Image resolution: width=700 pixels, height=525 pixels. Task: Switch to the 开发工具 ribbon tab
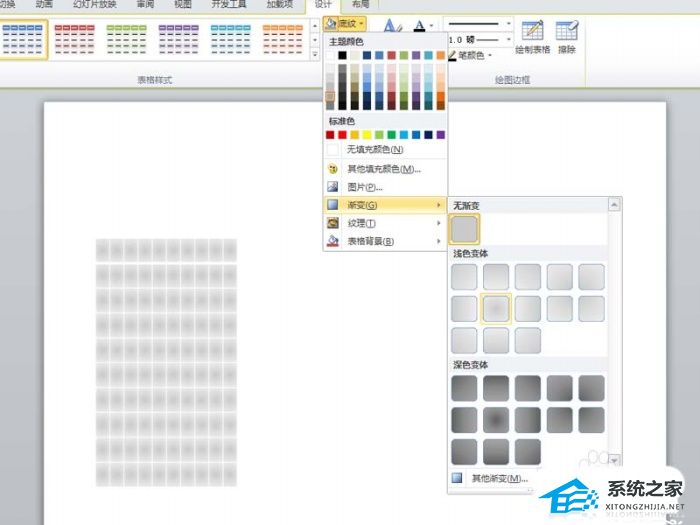pyautogui.click(x=229, y=4)
